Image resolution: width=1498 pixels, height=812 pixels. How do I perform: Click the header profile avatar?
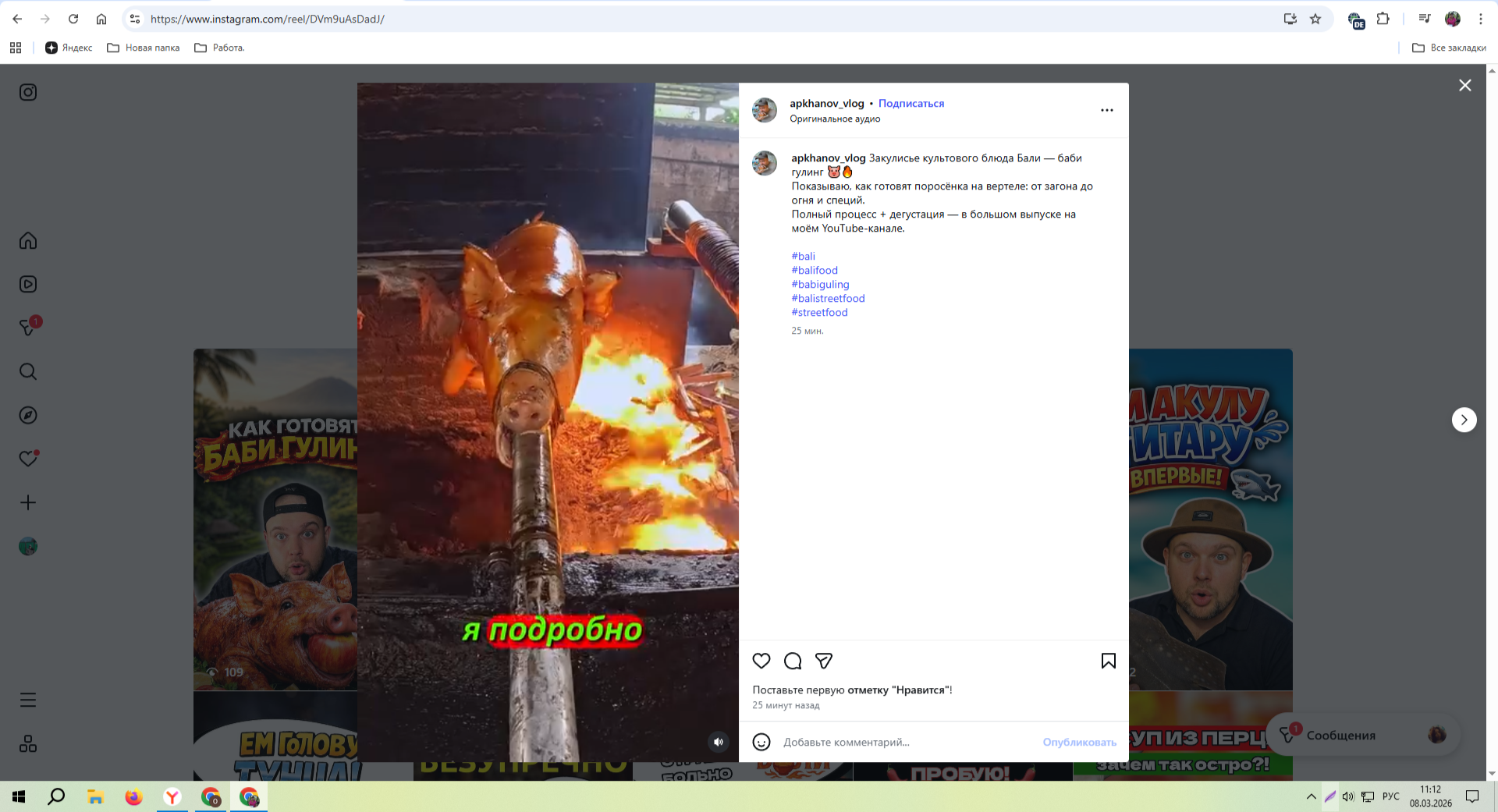click(765, 110)
